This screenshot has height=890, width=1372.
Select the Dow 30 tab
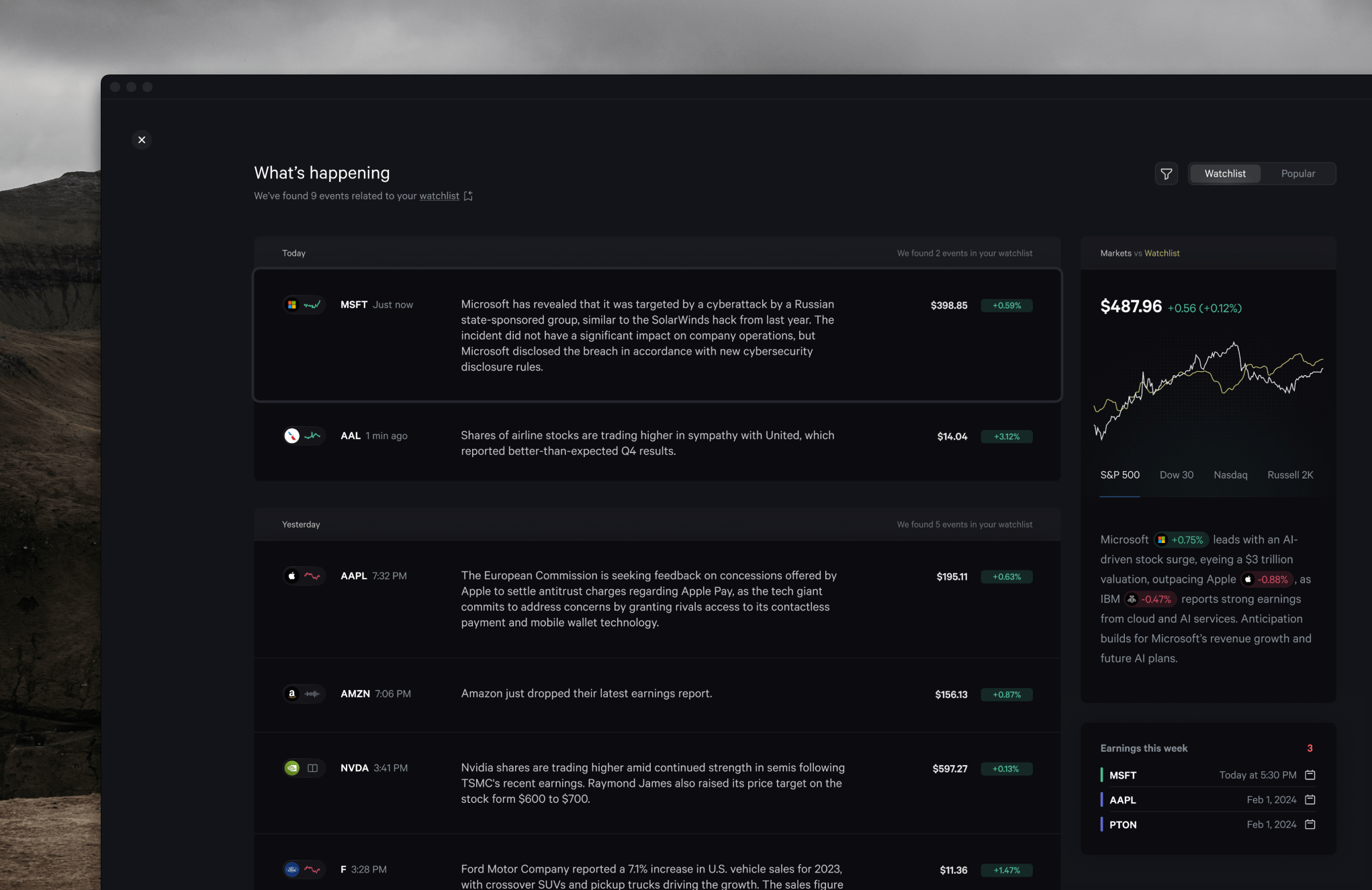[1176, 475]
